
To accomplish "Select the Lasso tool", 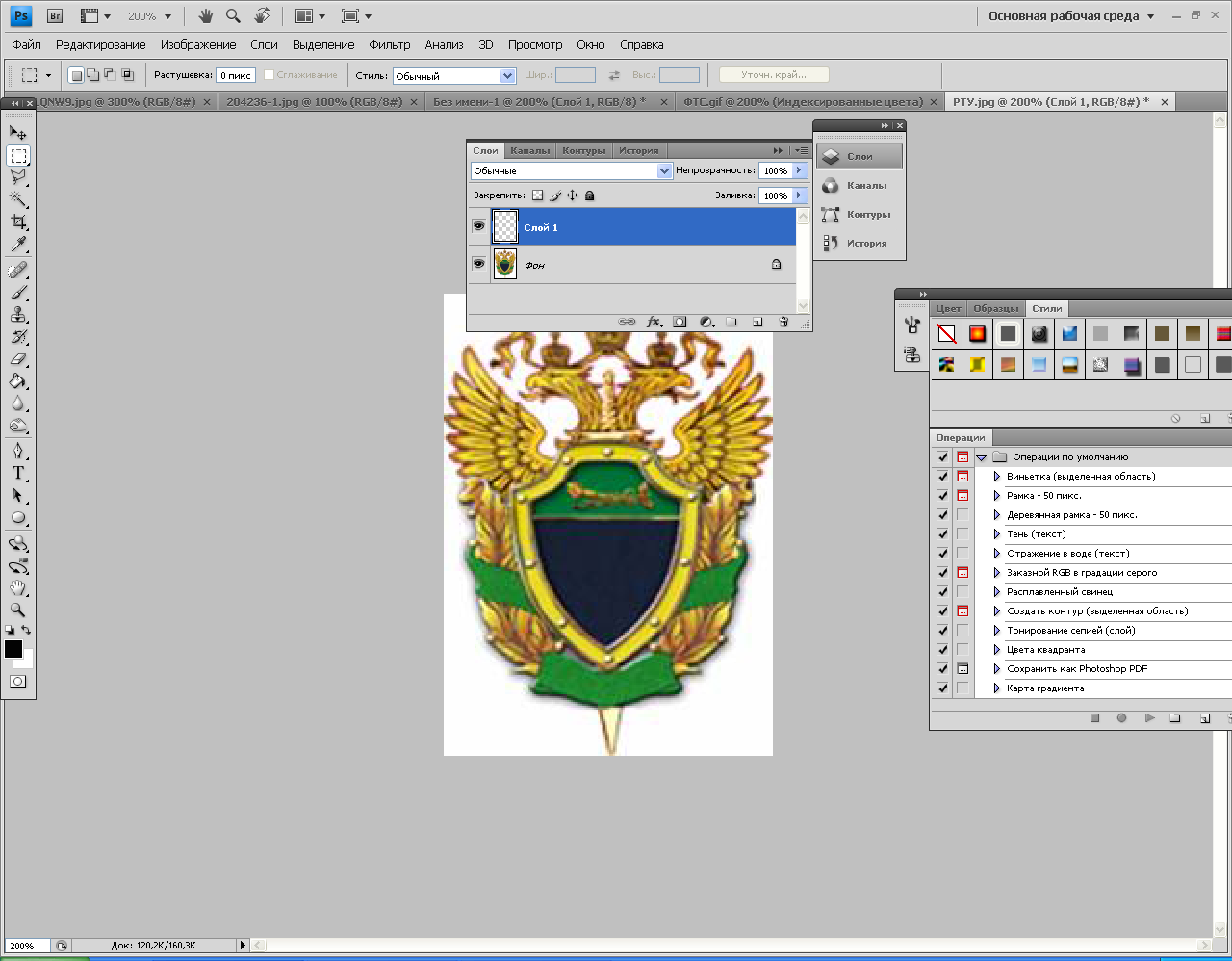I will [18, 177].
